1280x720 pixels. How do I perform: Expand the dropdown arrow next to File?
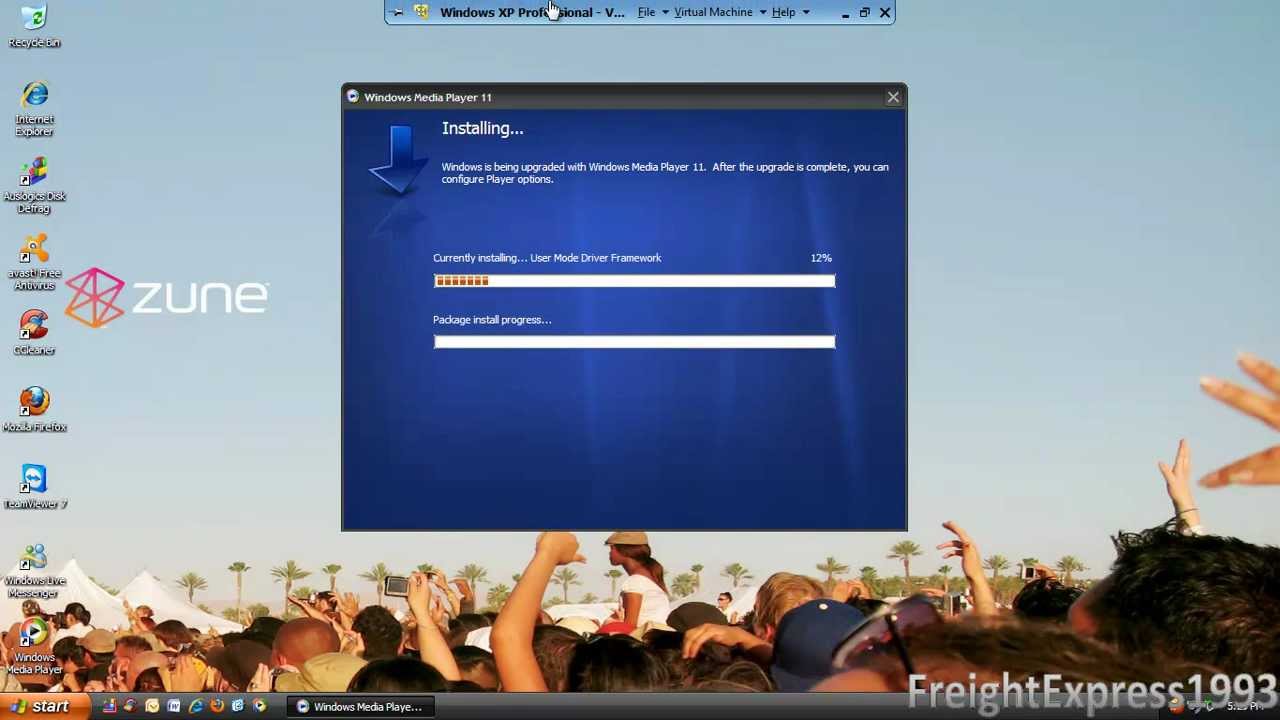[665, 13]
